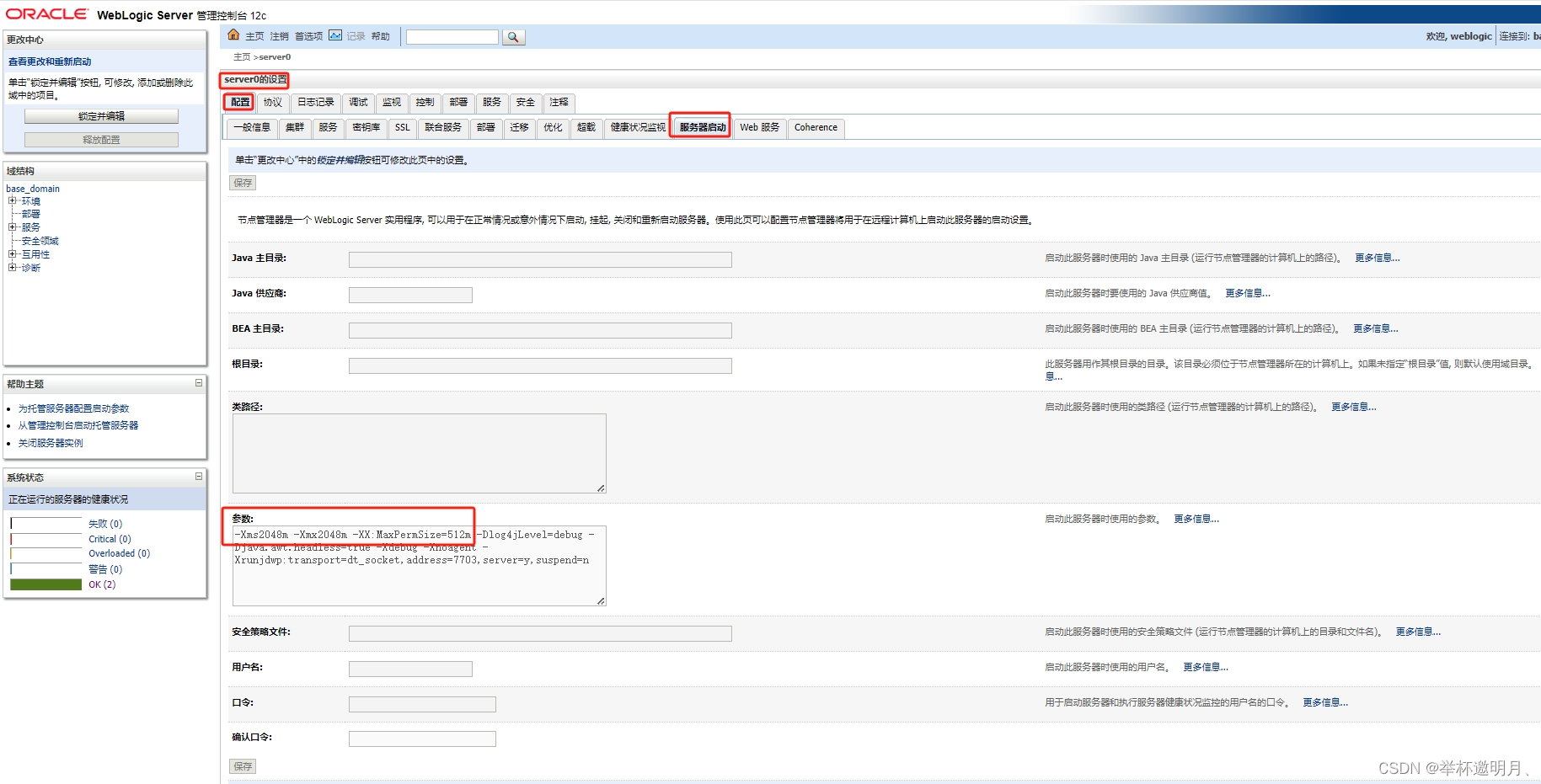1541x784 pixels.
Task: Select base_domain in domain structure
Action: [33, 189]
